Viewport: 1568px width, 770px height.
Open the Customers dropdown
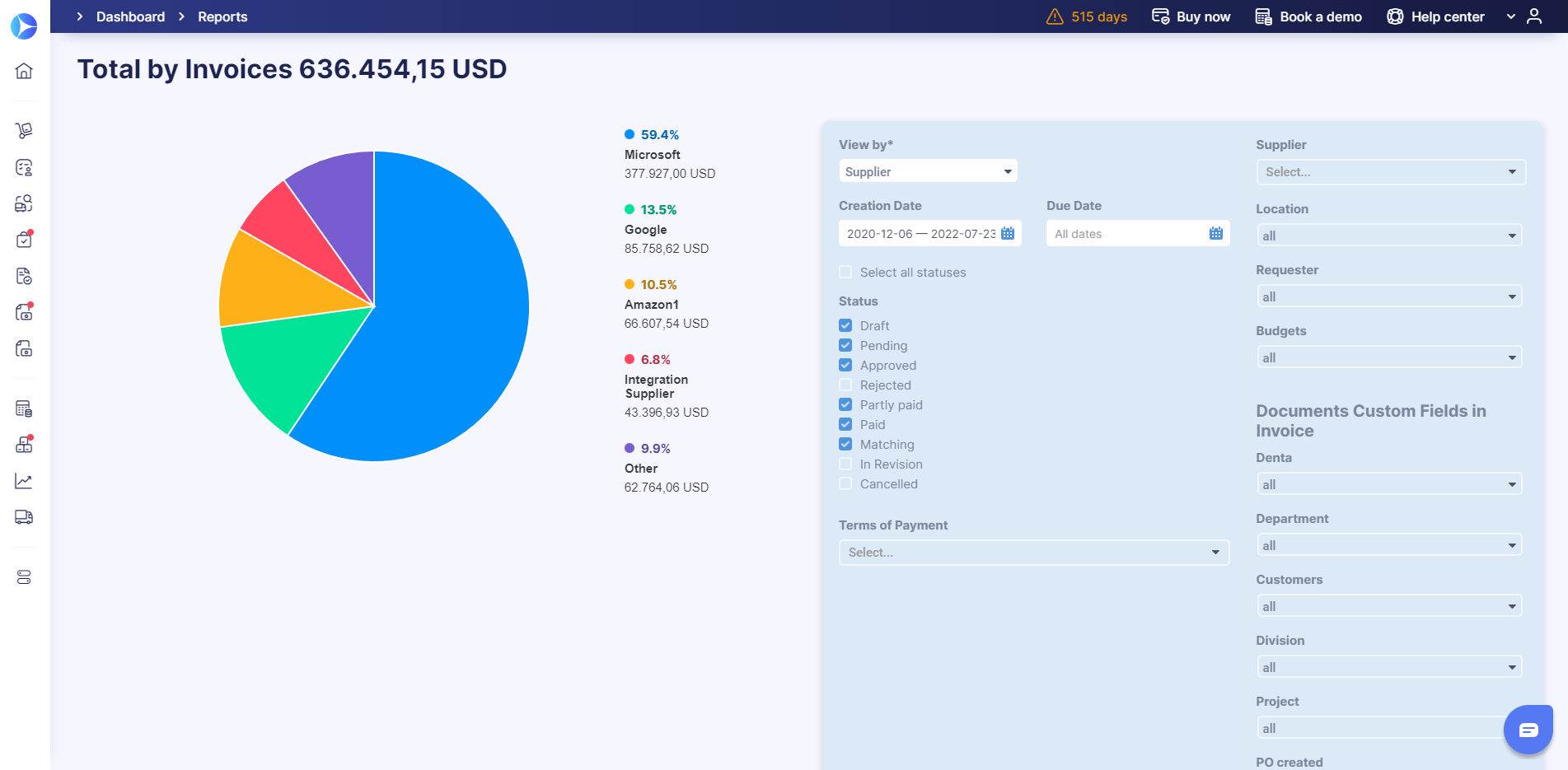(x=1389, y=606)
